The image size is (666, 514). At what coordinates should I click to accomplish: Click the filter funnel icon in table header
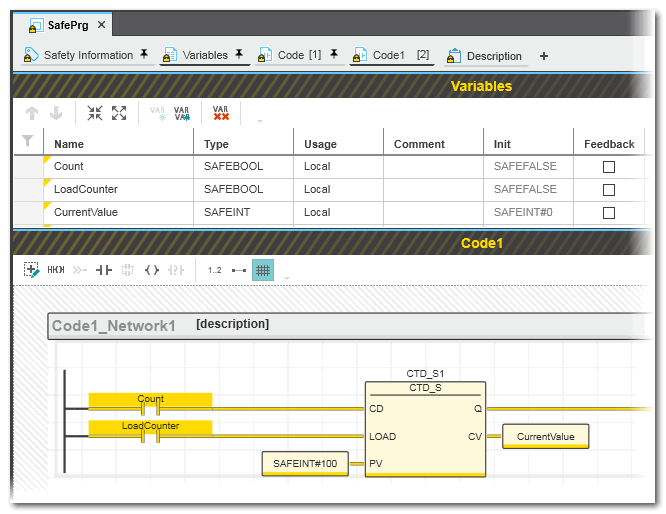pyautogui.click(x=28, y=142)
